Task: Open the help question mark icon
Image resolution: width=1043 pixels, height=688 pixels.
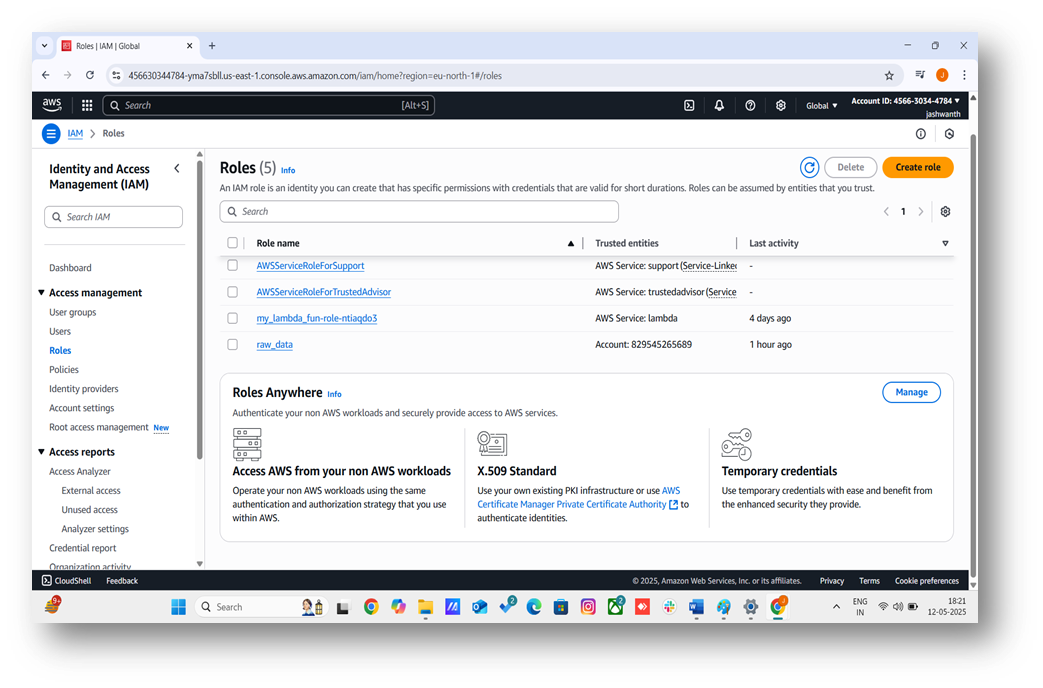Action: pyautogui.click(x=750, y=105)
